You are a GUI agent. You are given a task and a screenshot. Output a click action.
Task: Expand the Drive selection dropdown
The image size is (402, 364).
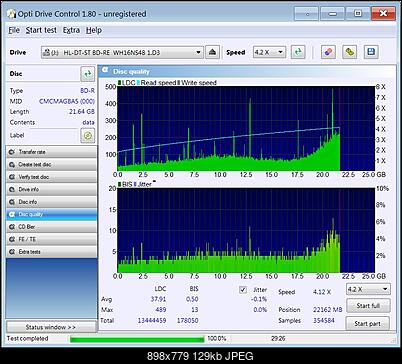(x=198, y=52)
